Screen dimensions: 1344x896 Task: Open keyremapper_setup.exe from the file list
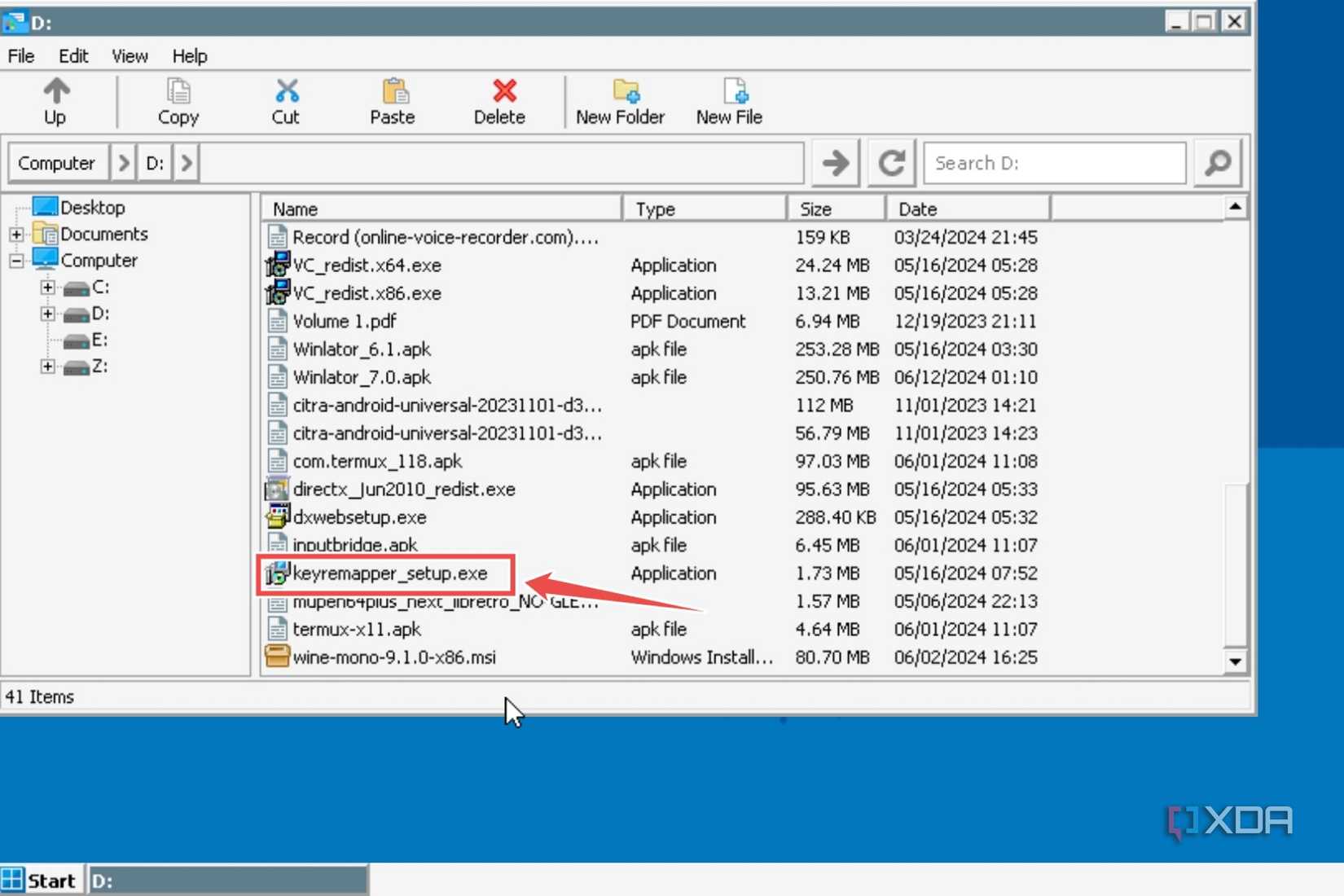point(389,573)
